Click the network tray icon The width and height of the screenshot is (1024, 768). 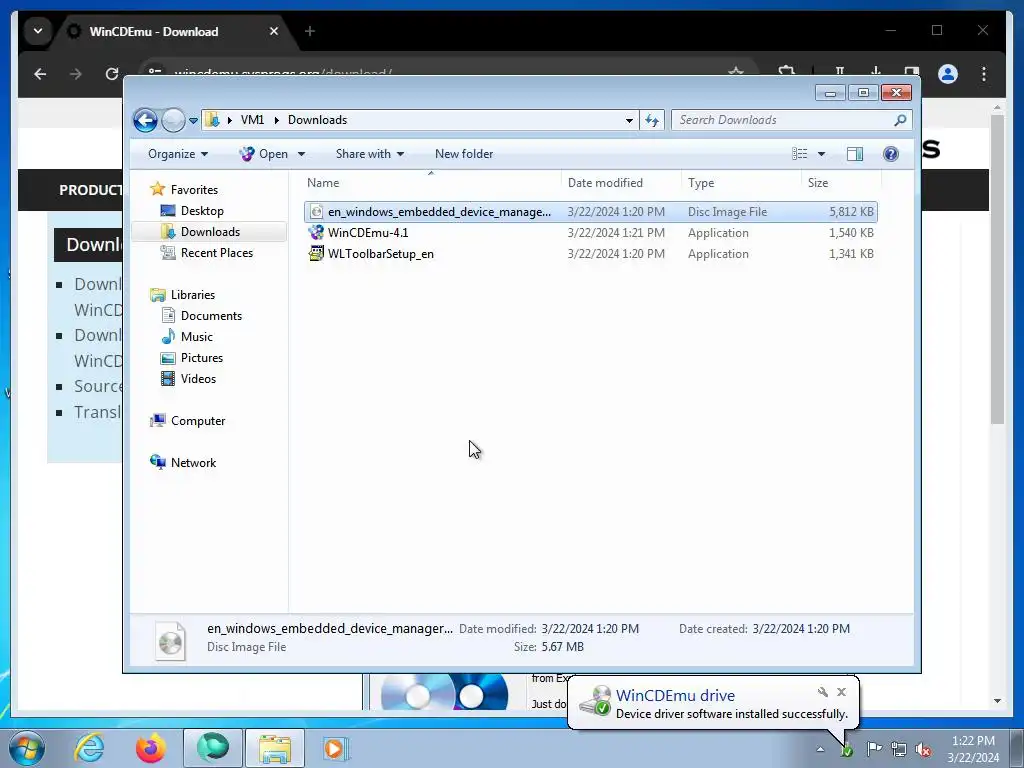click(899, 750)
